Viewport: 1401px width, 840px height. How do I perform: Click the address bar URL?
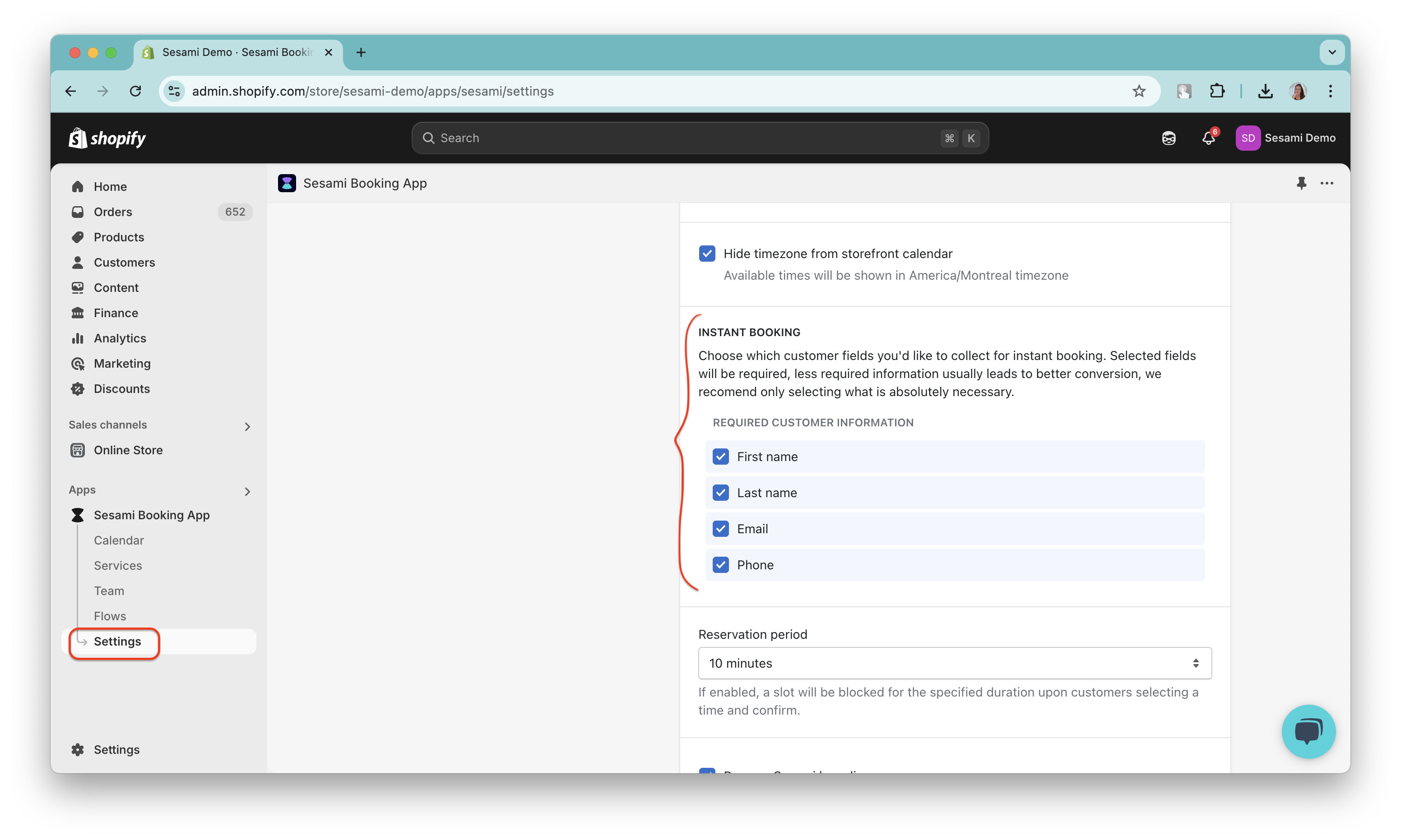point(373,91)
